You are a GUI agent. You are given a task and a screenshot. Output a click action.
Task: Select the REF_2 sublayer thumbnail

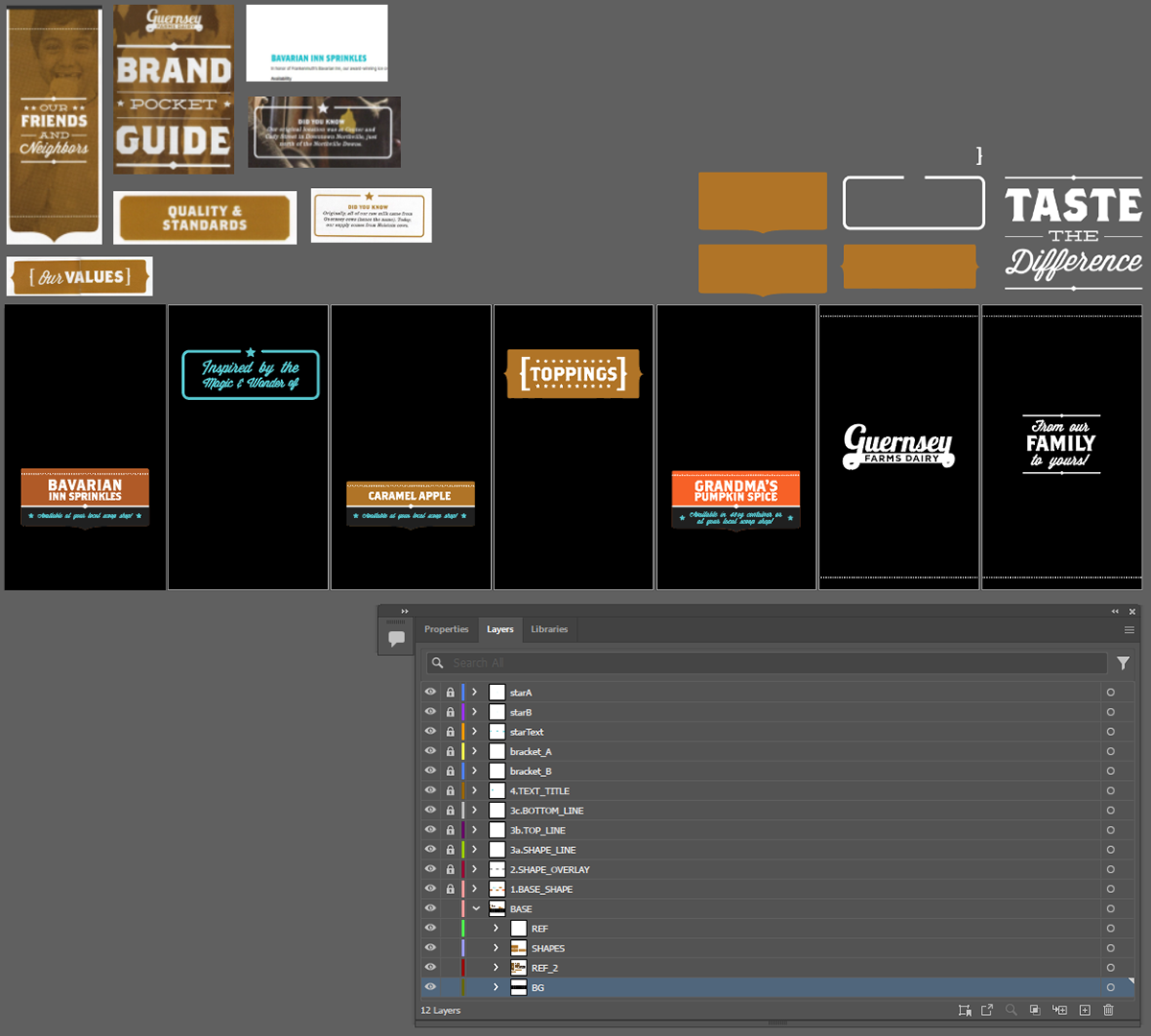tap(518, 968)
